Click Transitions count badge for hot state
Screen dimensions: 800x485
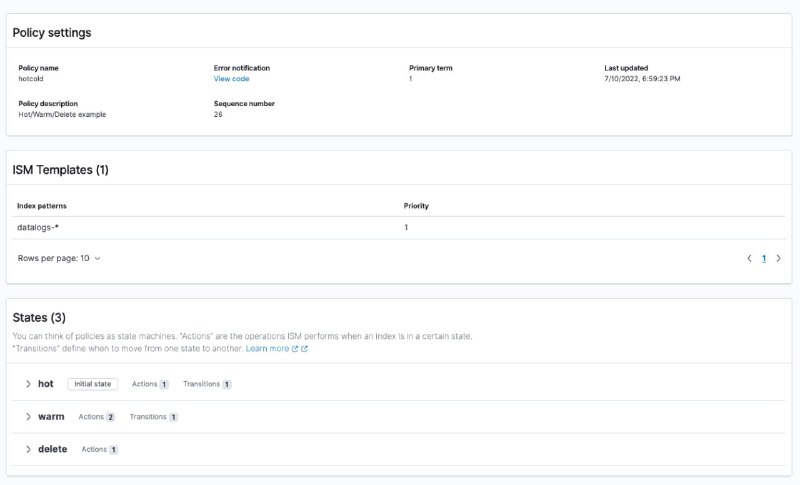[227, 385]
